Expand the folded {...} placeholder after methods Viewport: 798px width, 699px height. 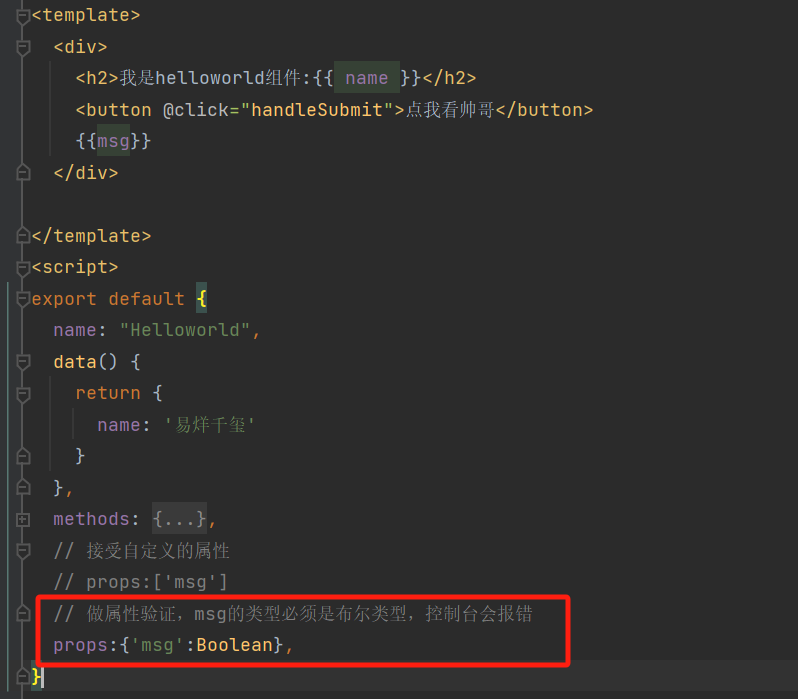(180, 519)
